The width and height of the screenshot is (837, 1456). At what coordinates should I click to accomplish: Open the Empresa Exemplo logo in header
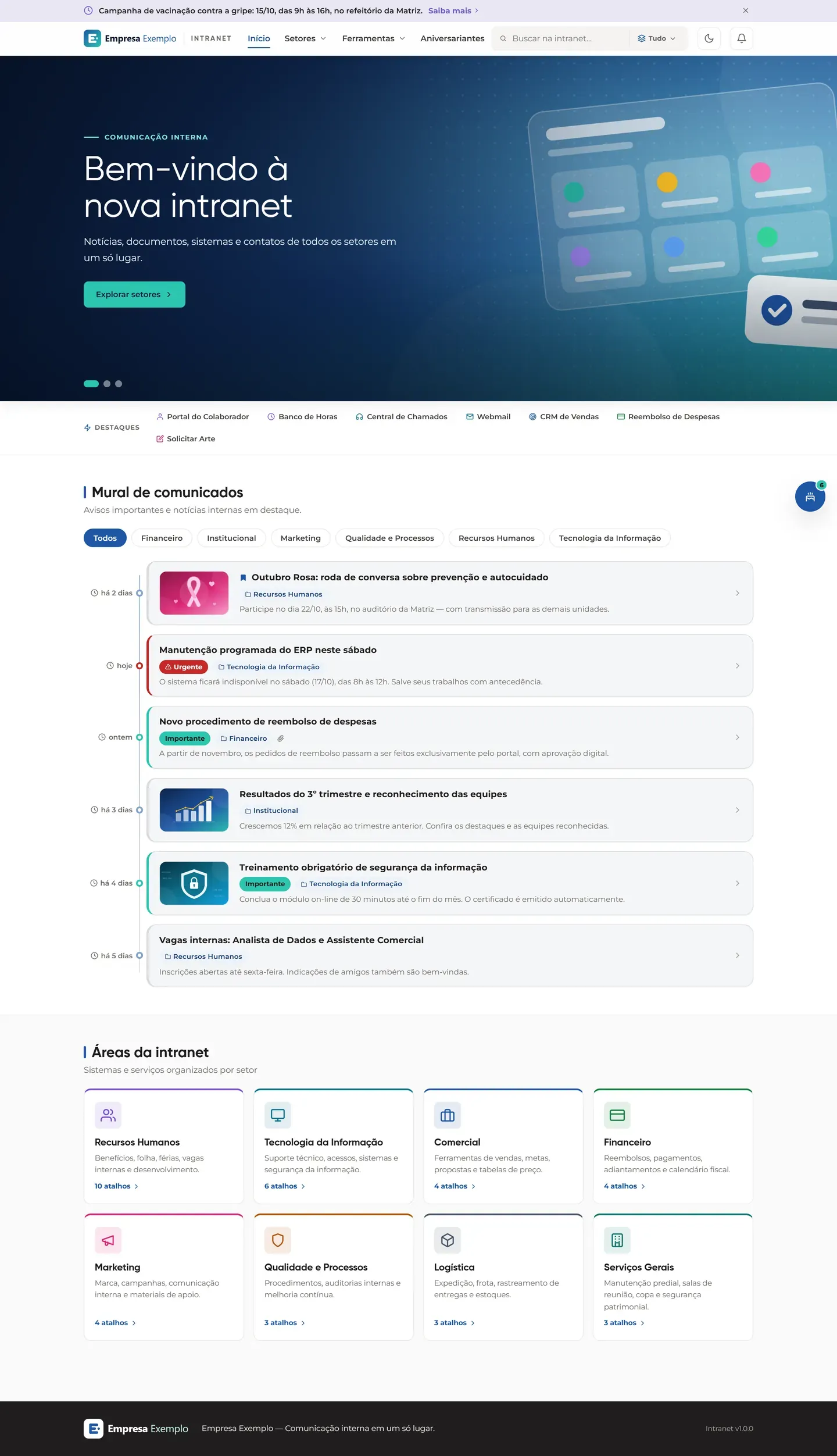point(130,38)
